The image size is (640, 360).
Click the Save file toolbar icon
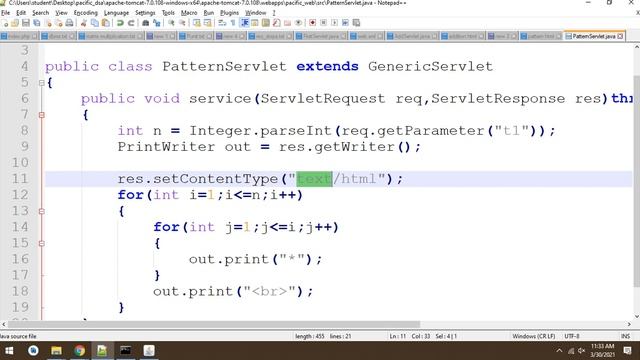[26, 23]
